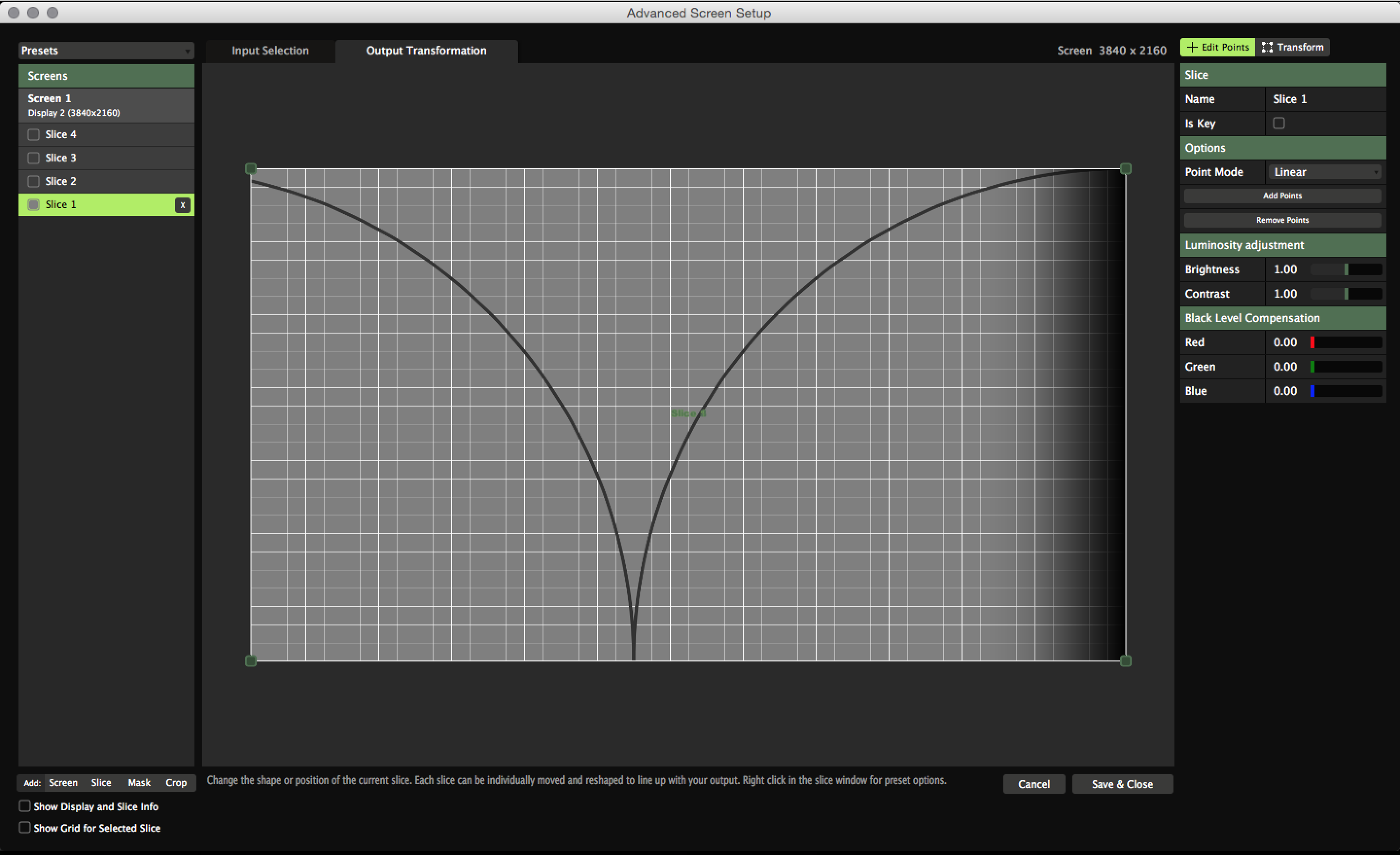1400x855 pixels.
Task: Activate the Edit Points mode
Action: 1217,47
